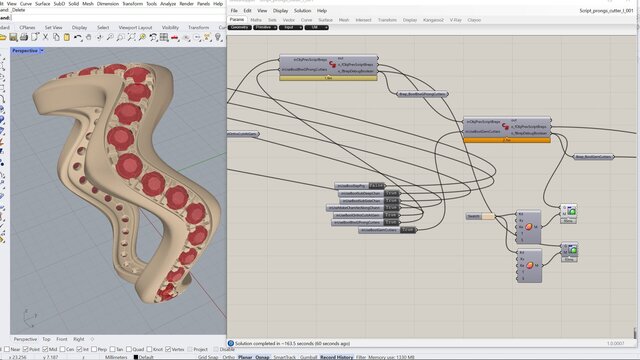
Task: Click the black Default layer colour swatch
Action: click(x=136, y=357)
